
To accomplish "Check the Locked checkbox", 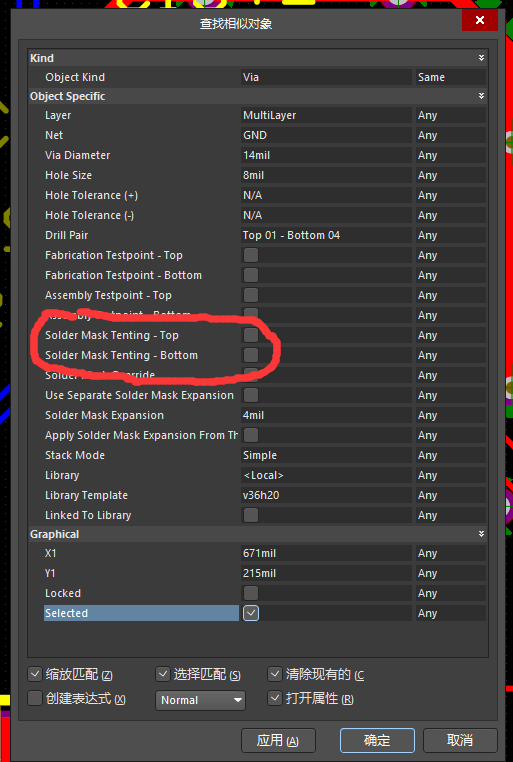I will 251,593.
